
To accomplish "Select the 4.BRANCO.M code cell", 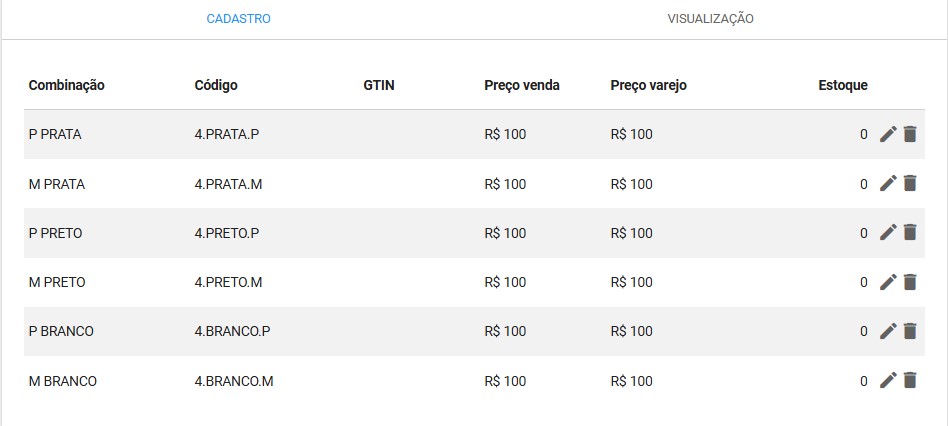I will (x=234, y=381).
